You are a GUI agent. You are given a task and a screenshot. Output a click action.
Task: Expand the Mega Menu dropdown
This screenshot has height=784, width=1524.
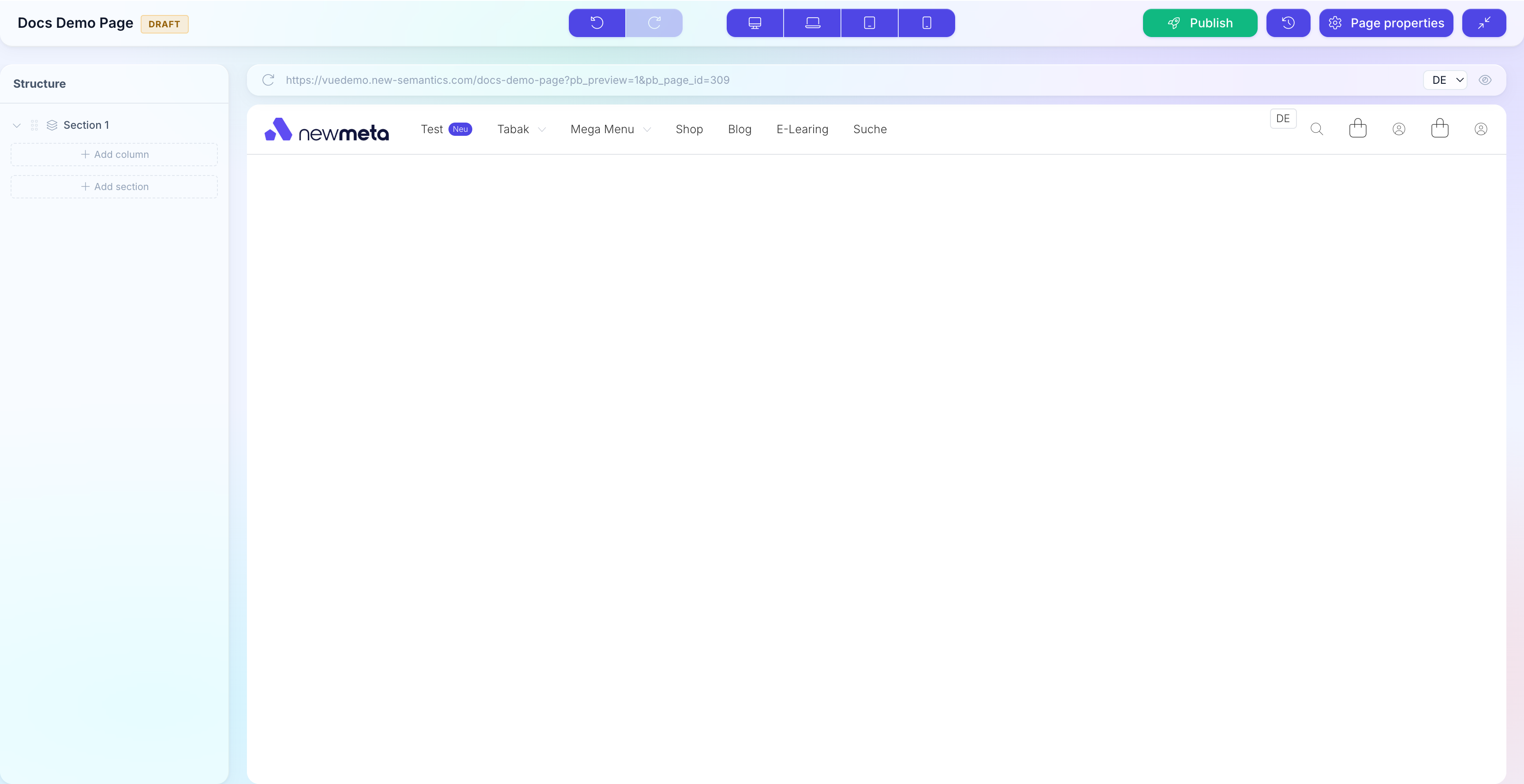click(x=611, y=129)
